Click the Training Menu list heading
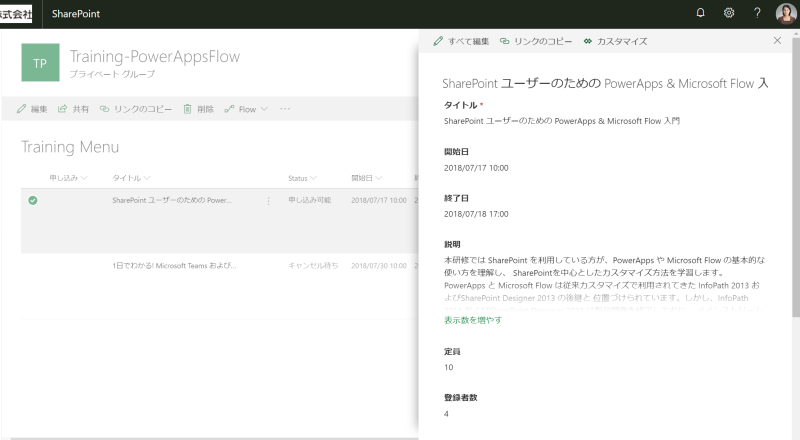This screenshot has width=800, height=440. (70, 147)
